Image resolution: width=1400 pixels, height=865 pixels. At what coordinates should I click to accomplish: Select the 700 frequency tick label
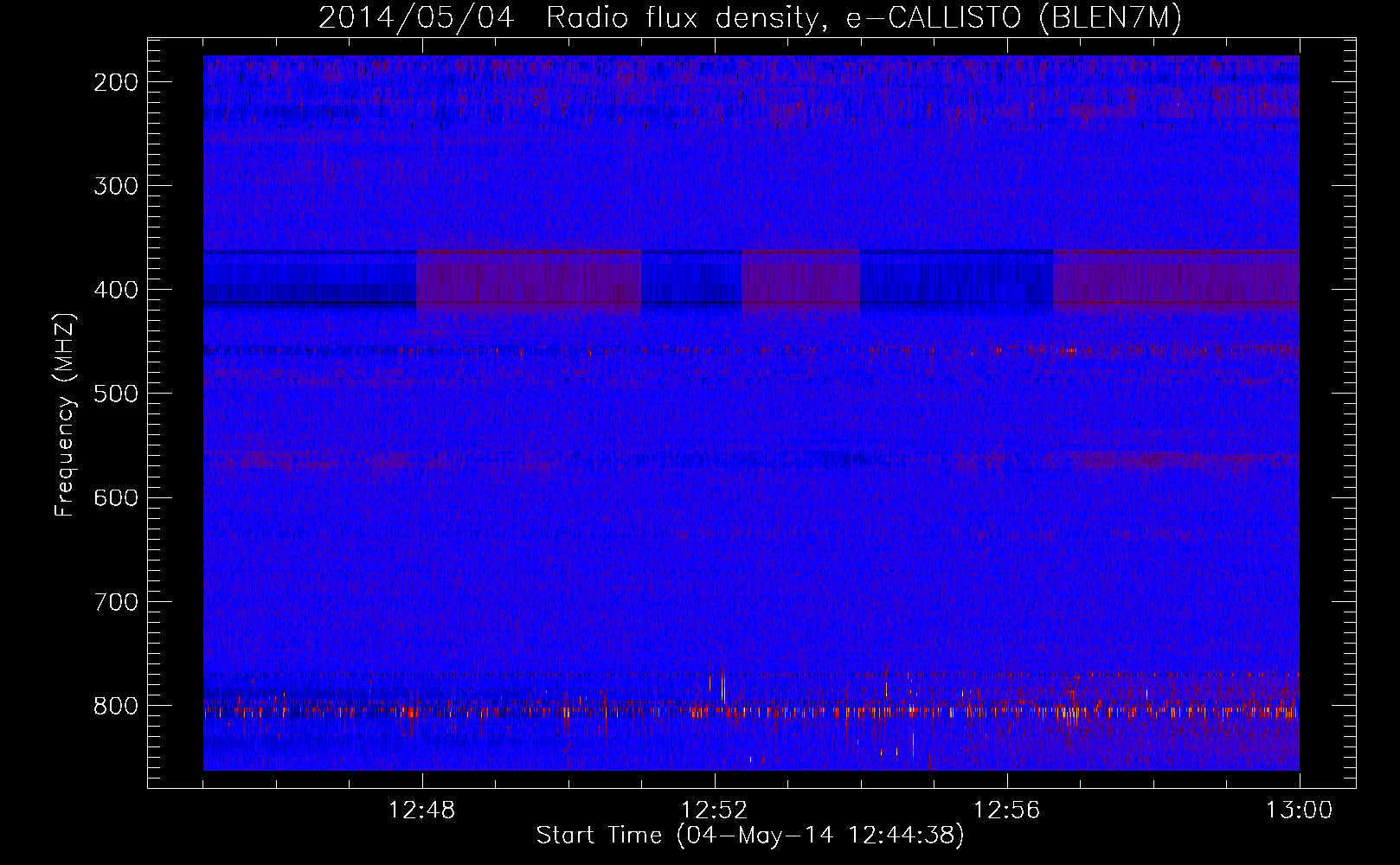(x=116, y=601)
